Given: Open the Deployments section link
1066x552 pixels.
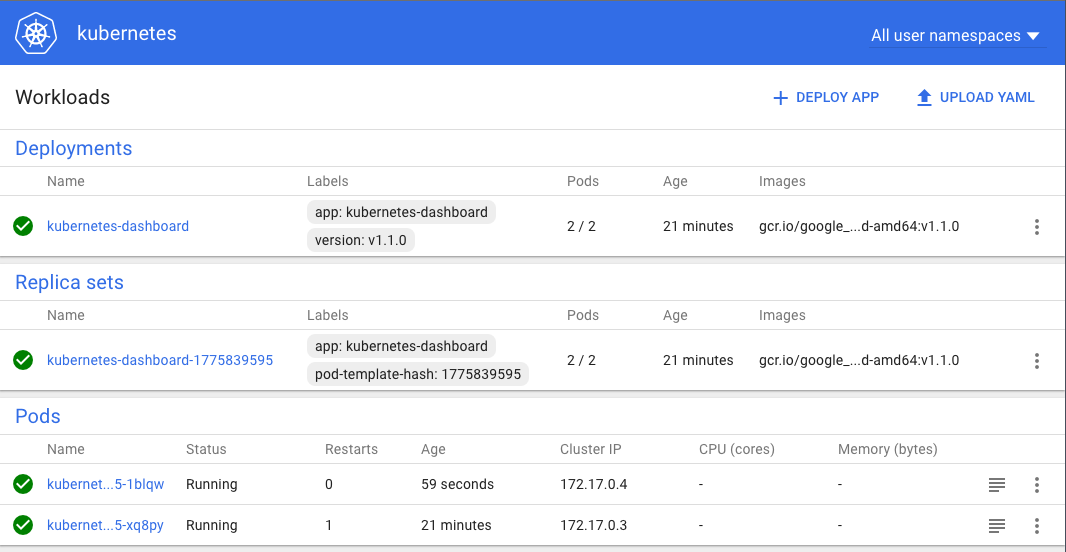Looking at the screenshot, I should click(73, 148).
